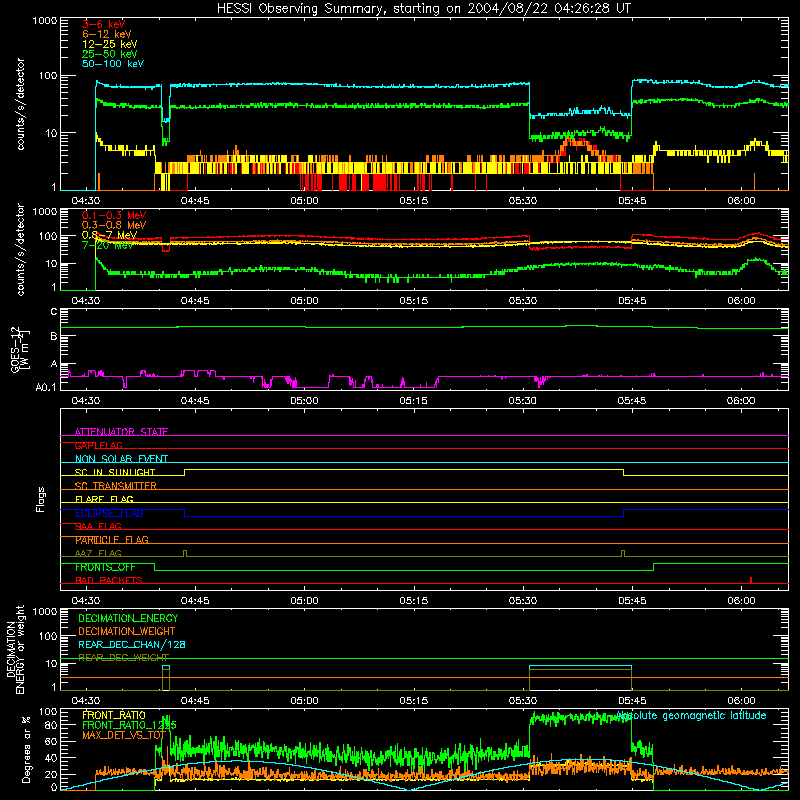Click the DECIMATION_WEIGHT legend label
The height and width of the screenshot is (800, 800).
point(127,631)
